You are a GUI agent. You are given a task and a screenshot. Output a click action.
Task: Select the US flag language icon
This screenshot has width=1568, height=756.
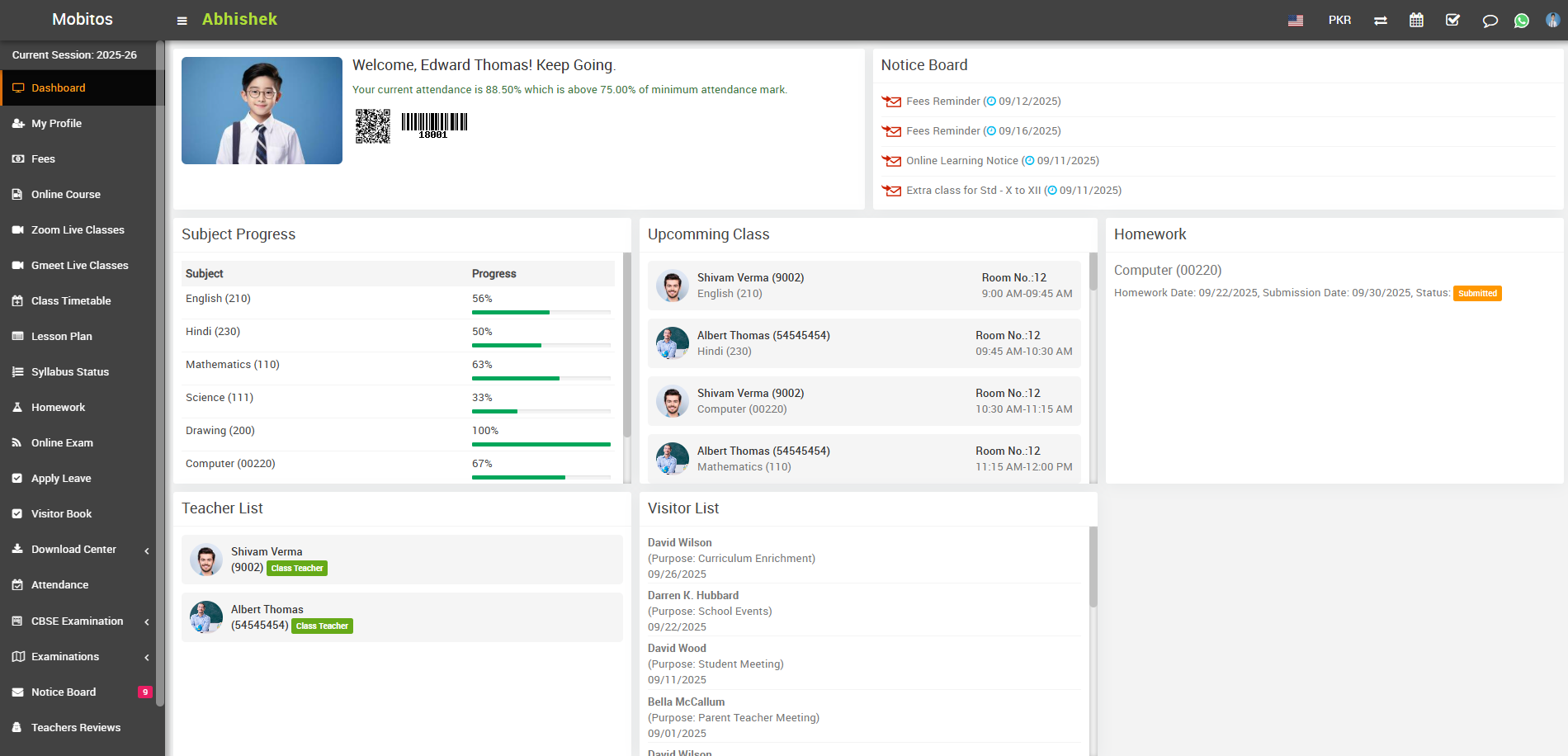[x=1296, y=21]
